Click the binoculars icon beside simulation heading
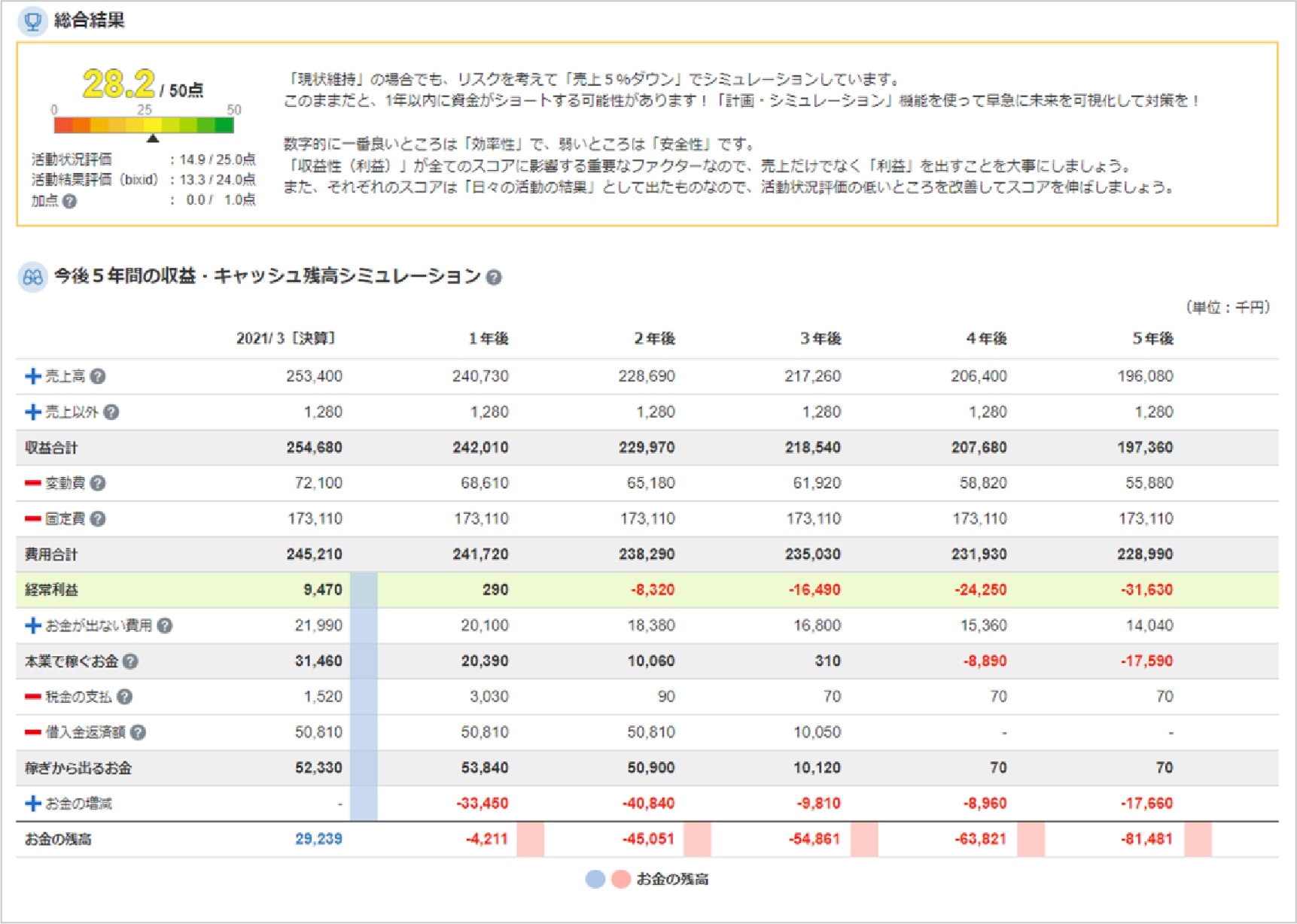 pyautogui.click(x=32, y=278)
